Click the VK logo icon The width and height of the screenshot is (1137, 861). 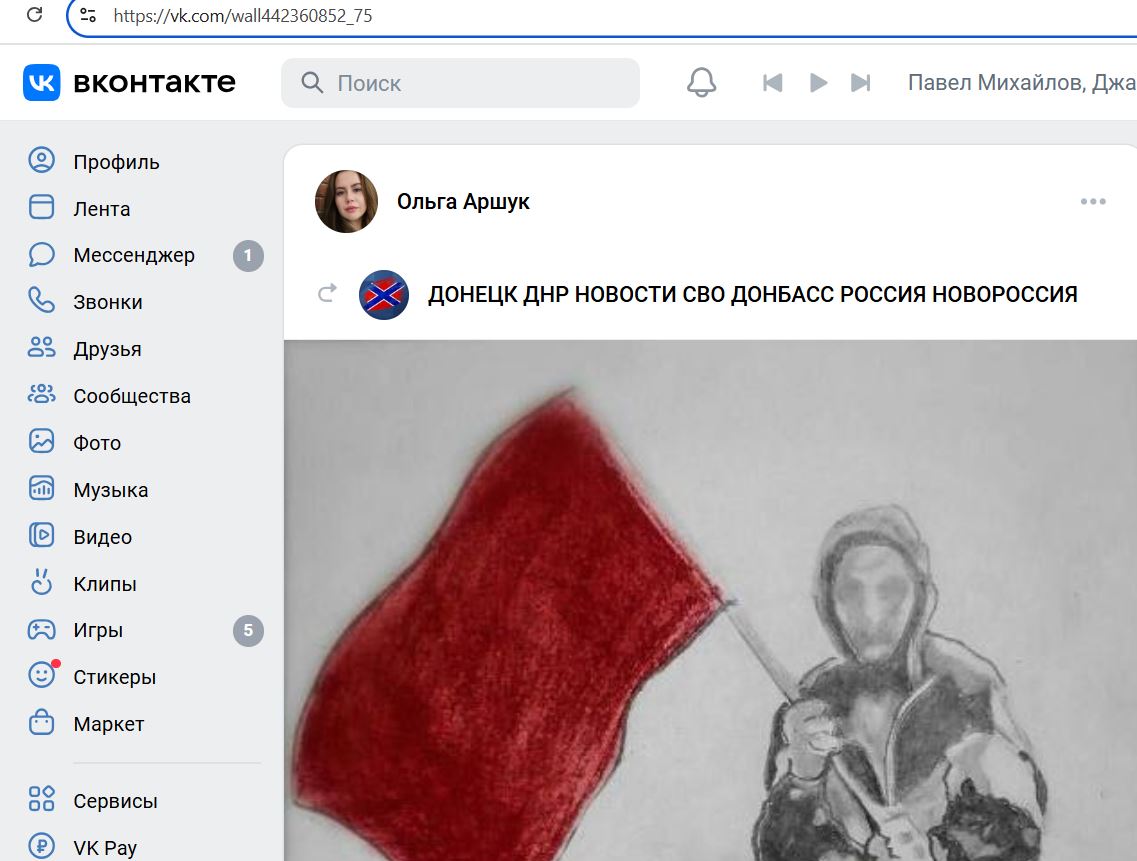click(x=41, y=83)
